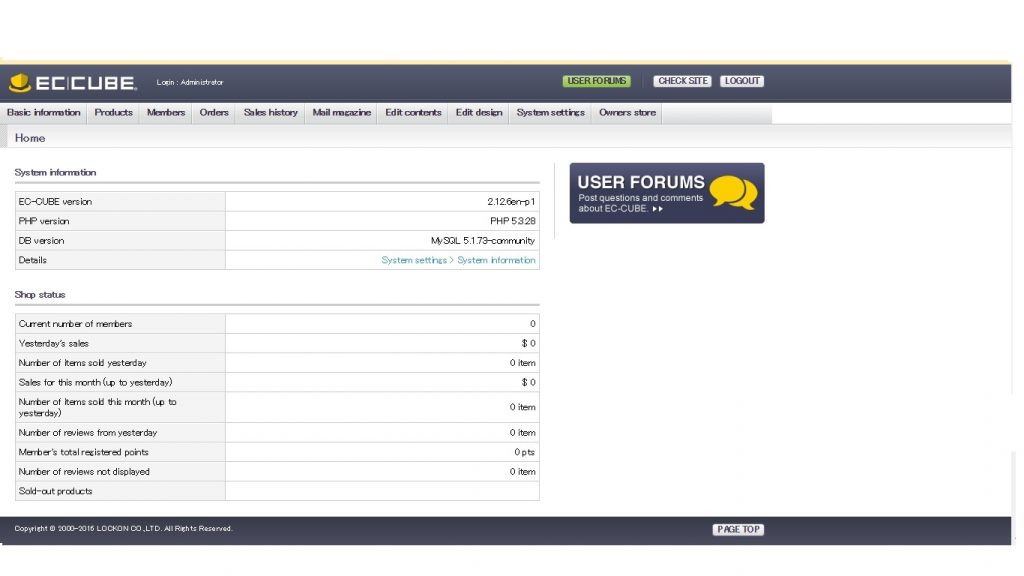Open the USER FORUMS banner panel

coord(665,192)
